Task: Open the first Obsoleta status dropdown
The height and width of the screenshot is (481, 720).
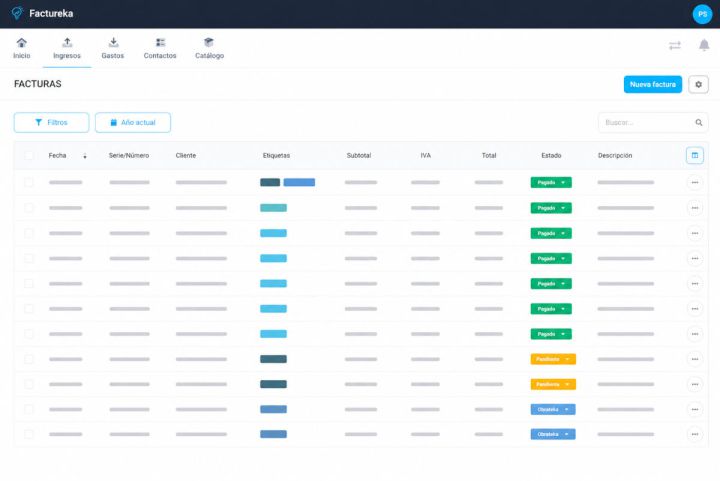Action: 553,409
